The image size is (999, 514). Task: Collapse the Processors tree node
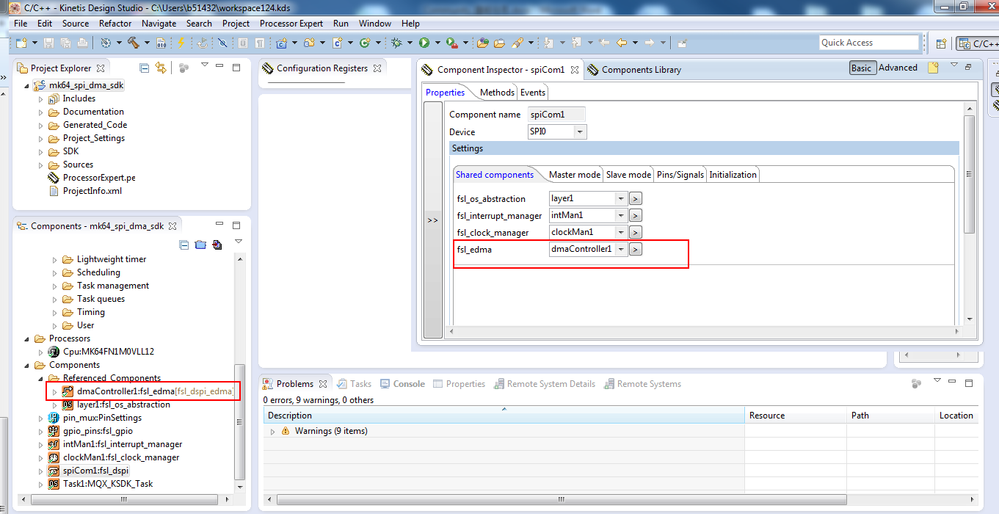(x=27, y=339)
